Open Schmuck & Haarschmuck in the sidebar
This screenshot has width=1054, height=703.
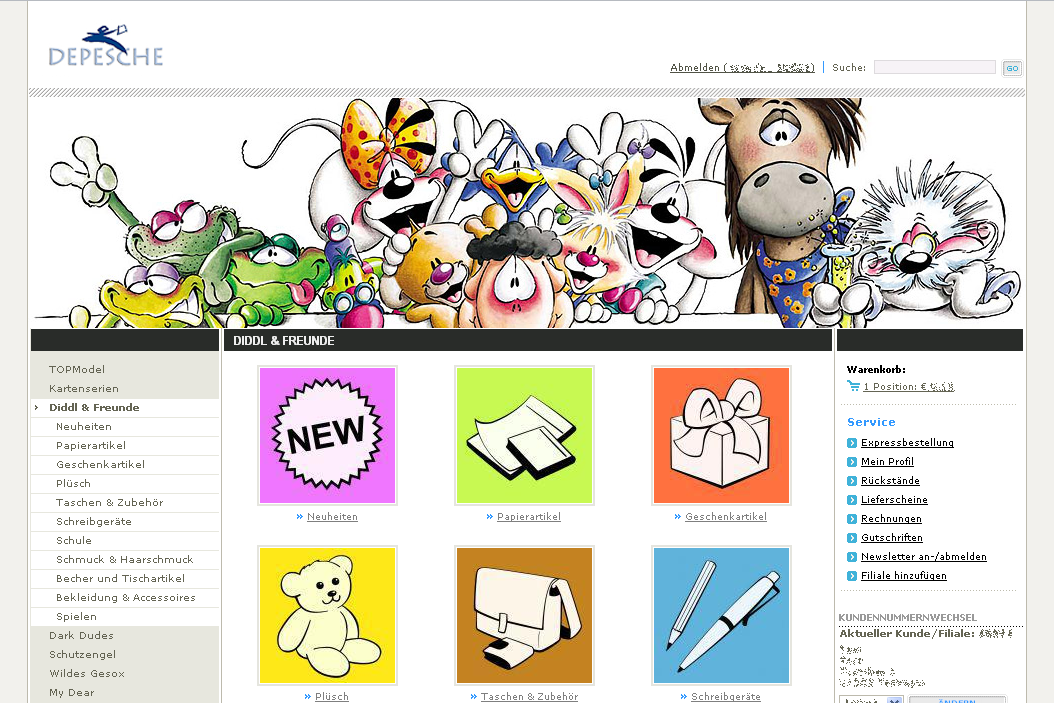point(124,559)
